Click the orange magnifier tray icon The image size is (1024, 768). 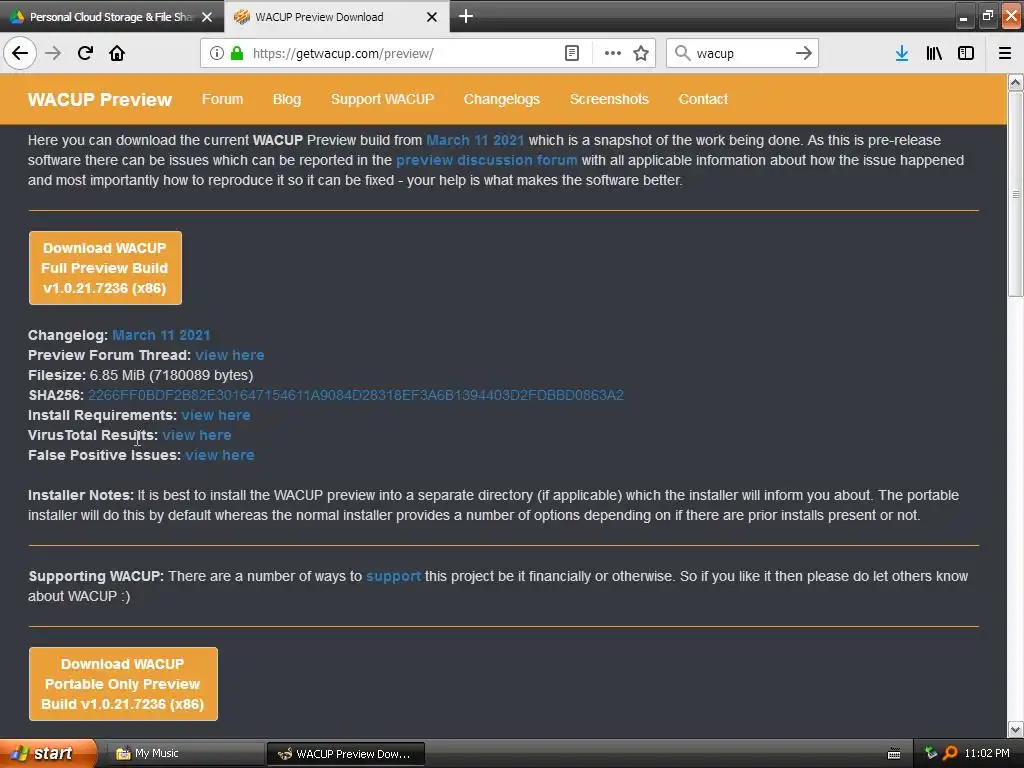pos(950,753)
